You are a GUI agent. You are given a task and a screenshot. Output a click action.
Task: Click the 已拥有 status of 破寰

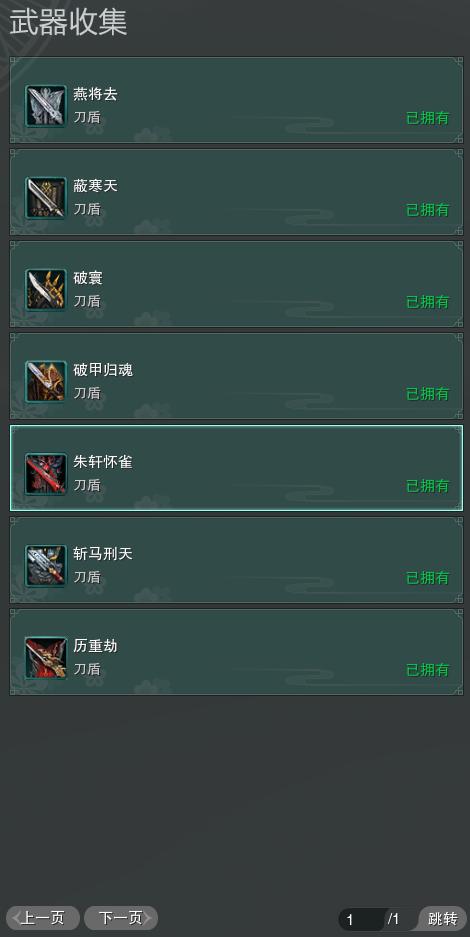click(428, 302)
